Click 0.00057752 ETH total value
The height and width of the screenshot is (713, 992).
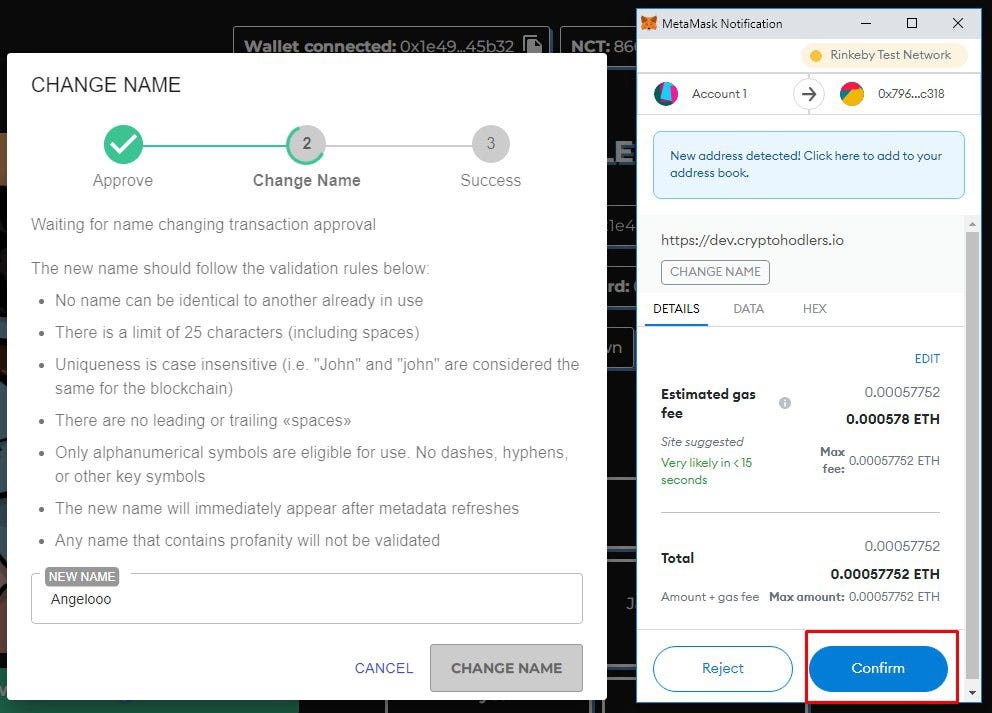[x=885, y=574]
